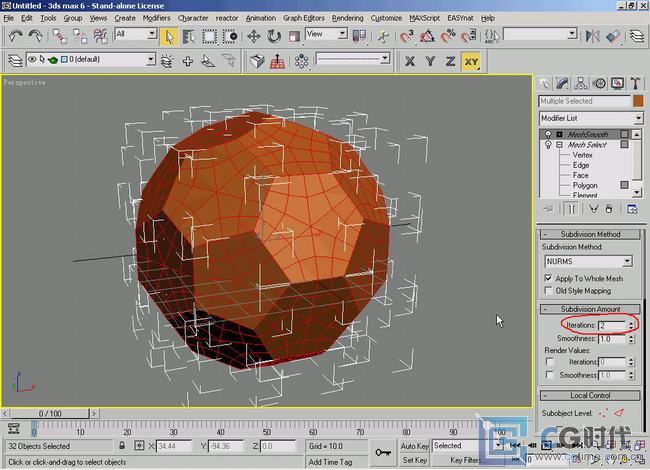
Task: Click the Iterations value field
Action: (612, 326)
